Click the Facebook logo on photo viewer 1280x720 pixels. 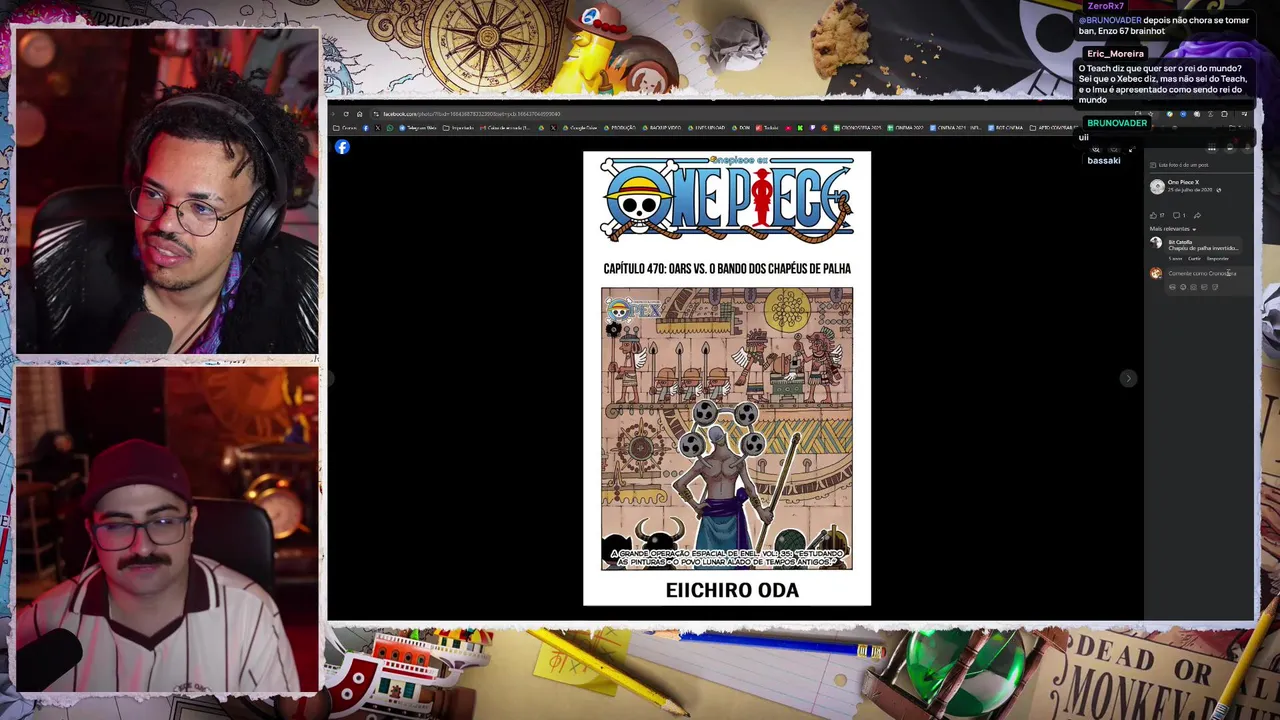[342, 147]
